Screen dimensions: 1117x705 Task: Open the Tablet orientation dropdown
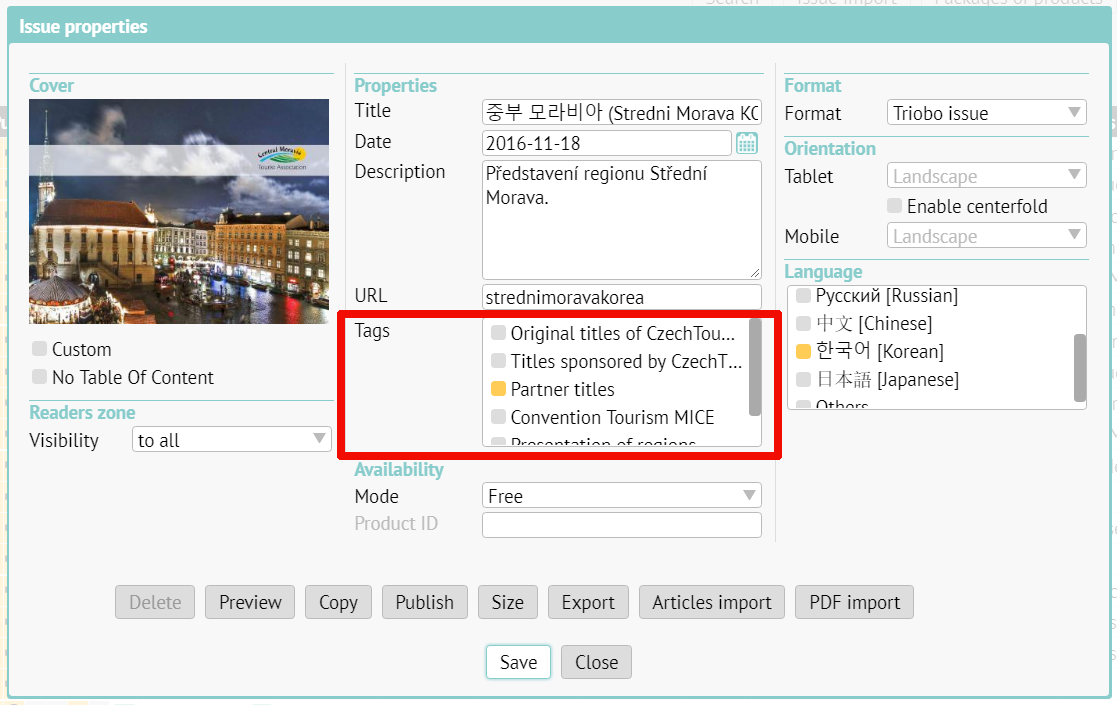click(x=986, y=175)
